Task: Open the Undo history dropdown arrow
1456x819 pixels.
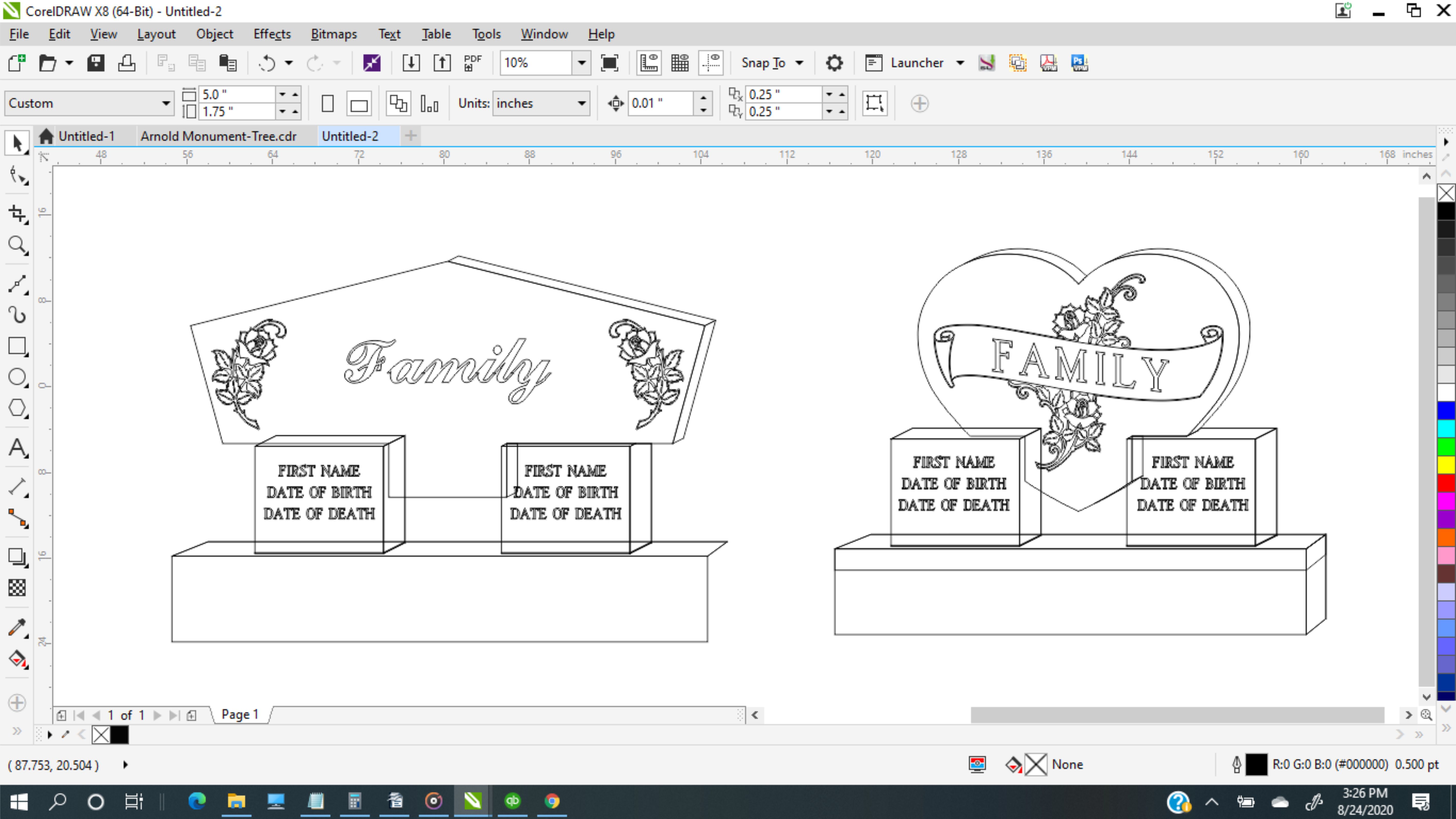Action: pyautogui.click(x=289, y=63)
